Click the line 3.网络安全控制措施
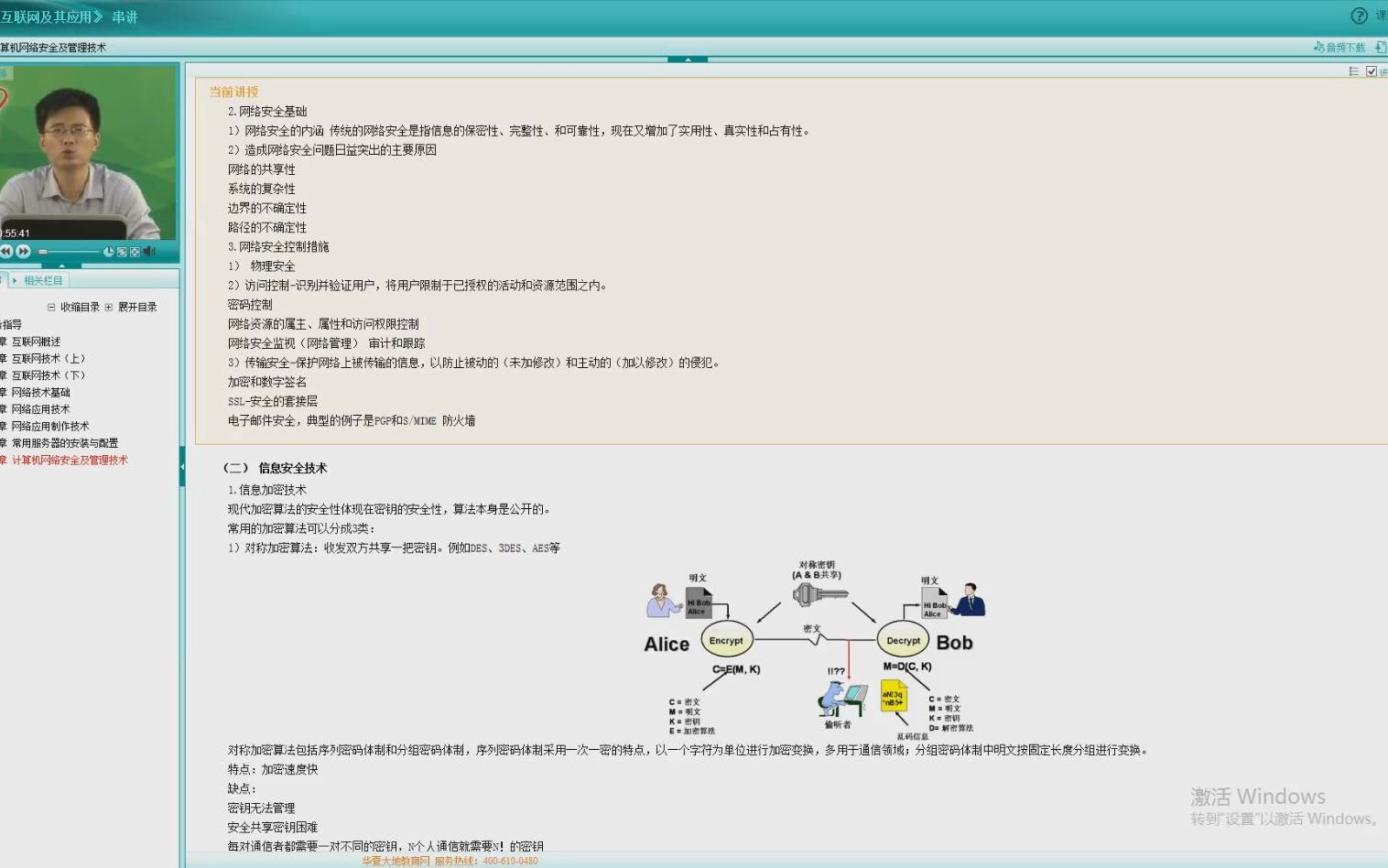The width and height of the screenshot is (1388, 868). pos(278,246)
